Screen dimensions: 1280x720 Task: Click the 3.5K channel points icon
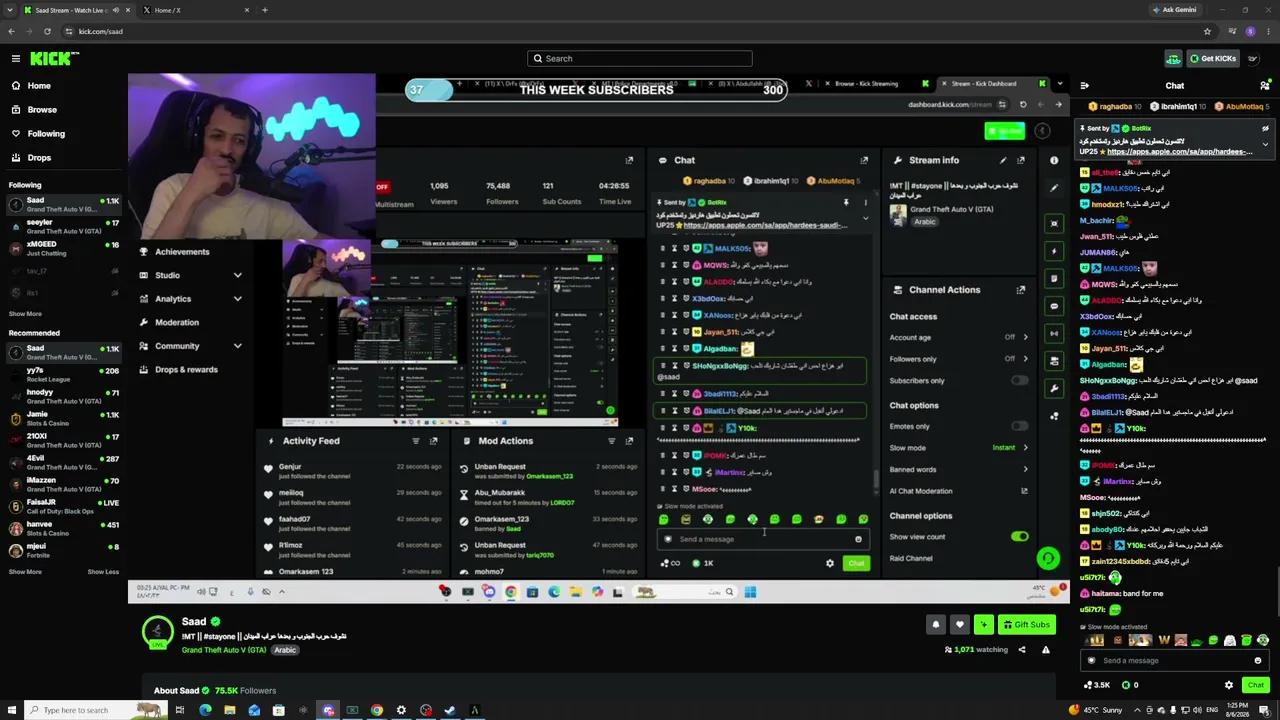pos(1097,685)
